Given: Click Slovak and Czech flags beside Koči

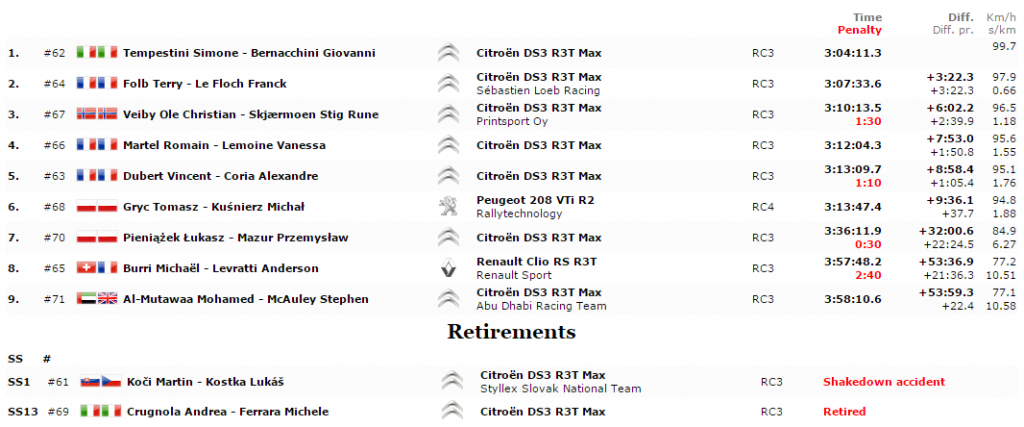Looking at the screenshot, I should pos(101,382).
